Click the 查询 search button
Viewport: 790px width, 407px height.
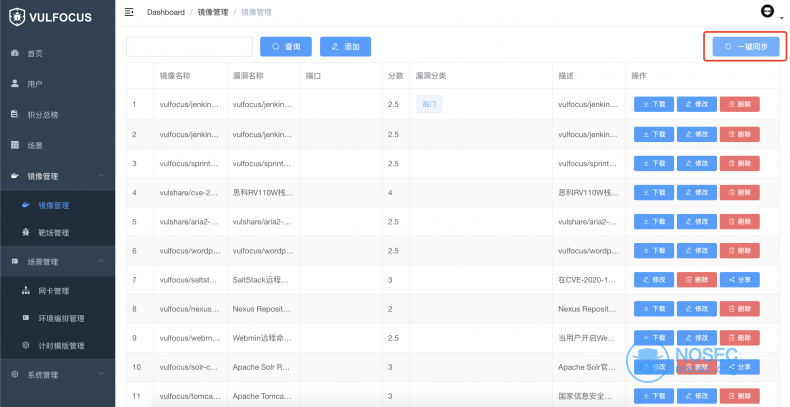pyautogui.click(x=286, y=47)
